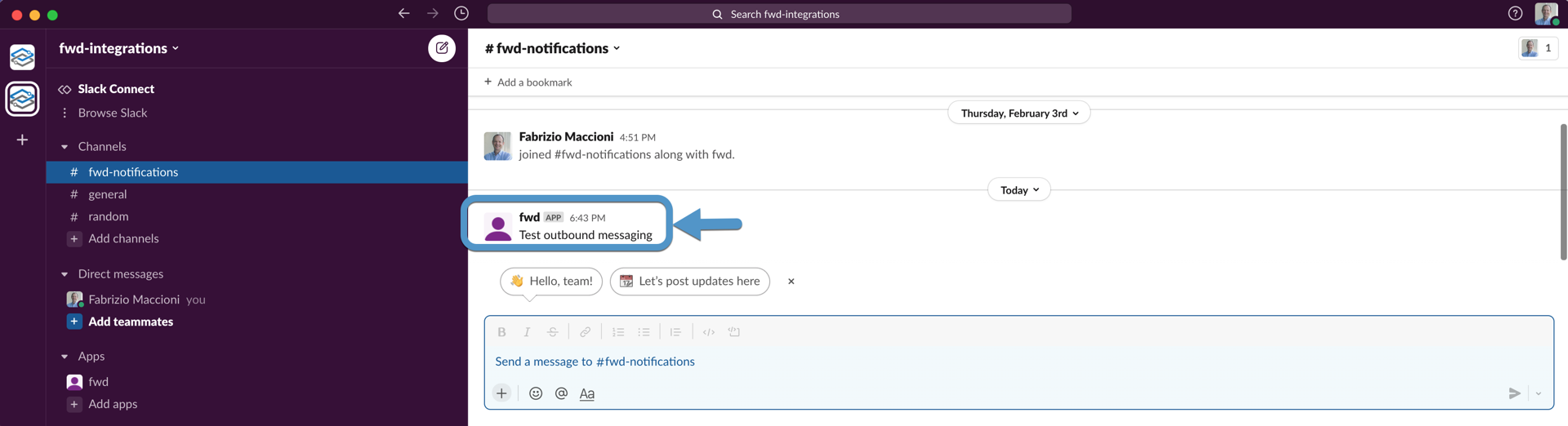
Task: Open schedule send options arrow
Action: click(x=1539, y=393)
